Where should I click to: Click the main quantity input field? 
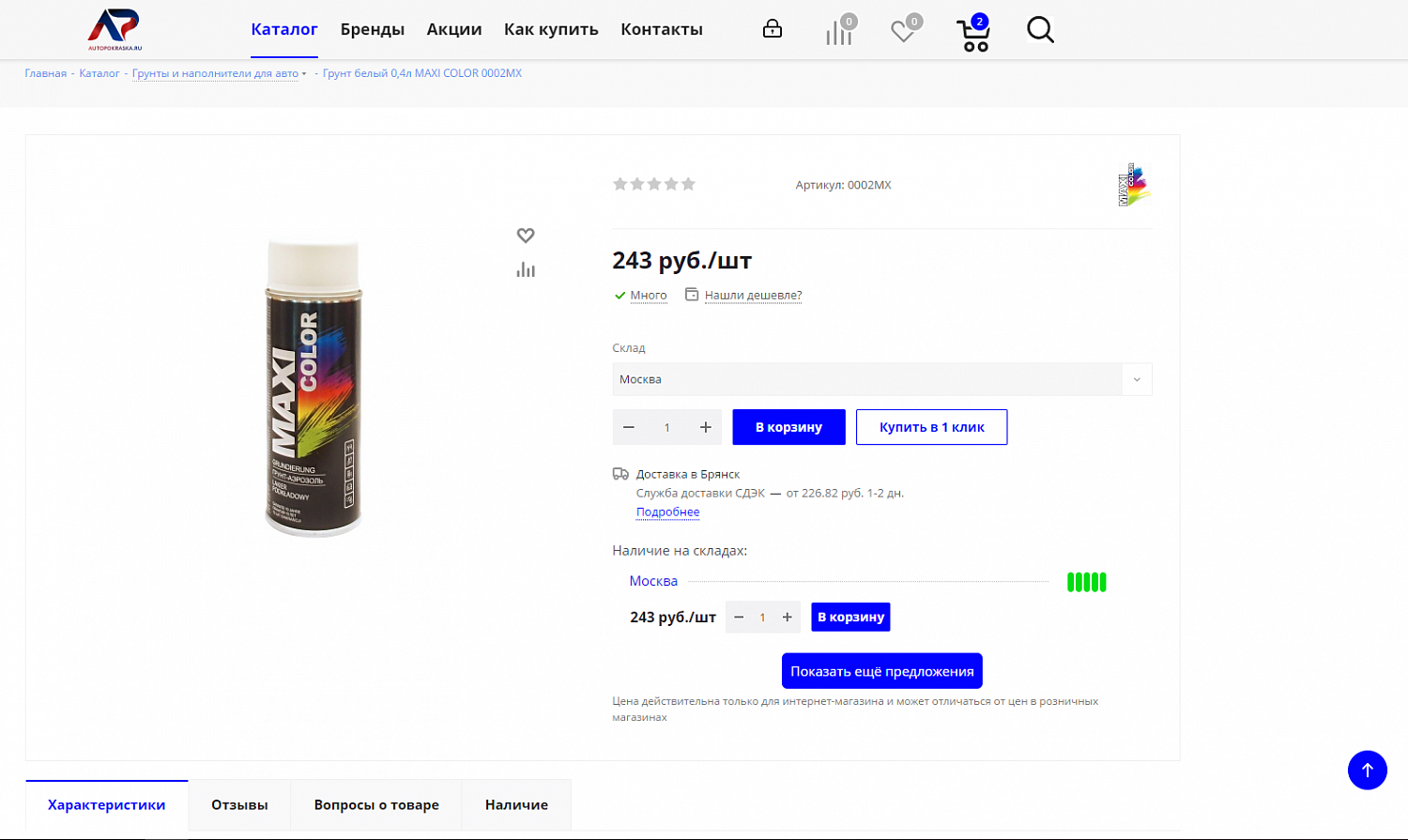(x=667, y=427)
